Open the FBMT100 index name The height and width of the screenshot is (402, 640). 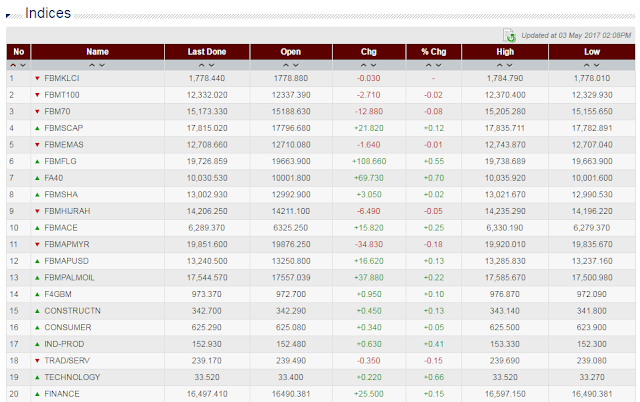click(x=62, y=95)
